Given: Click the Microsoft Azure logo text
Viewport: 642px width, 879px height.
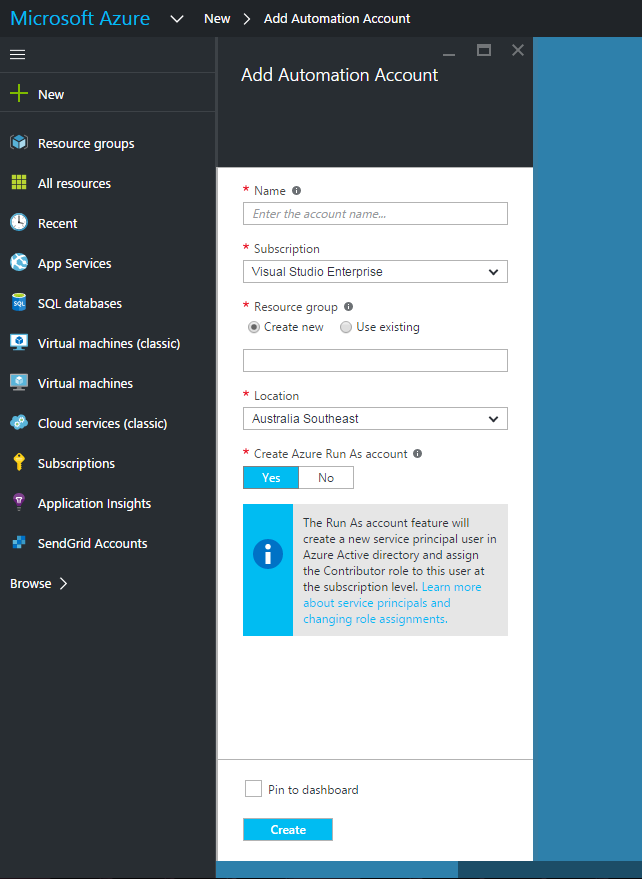Looking at the screenshot, I should point(80,18).
